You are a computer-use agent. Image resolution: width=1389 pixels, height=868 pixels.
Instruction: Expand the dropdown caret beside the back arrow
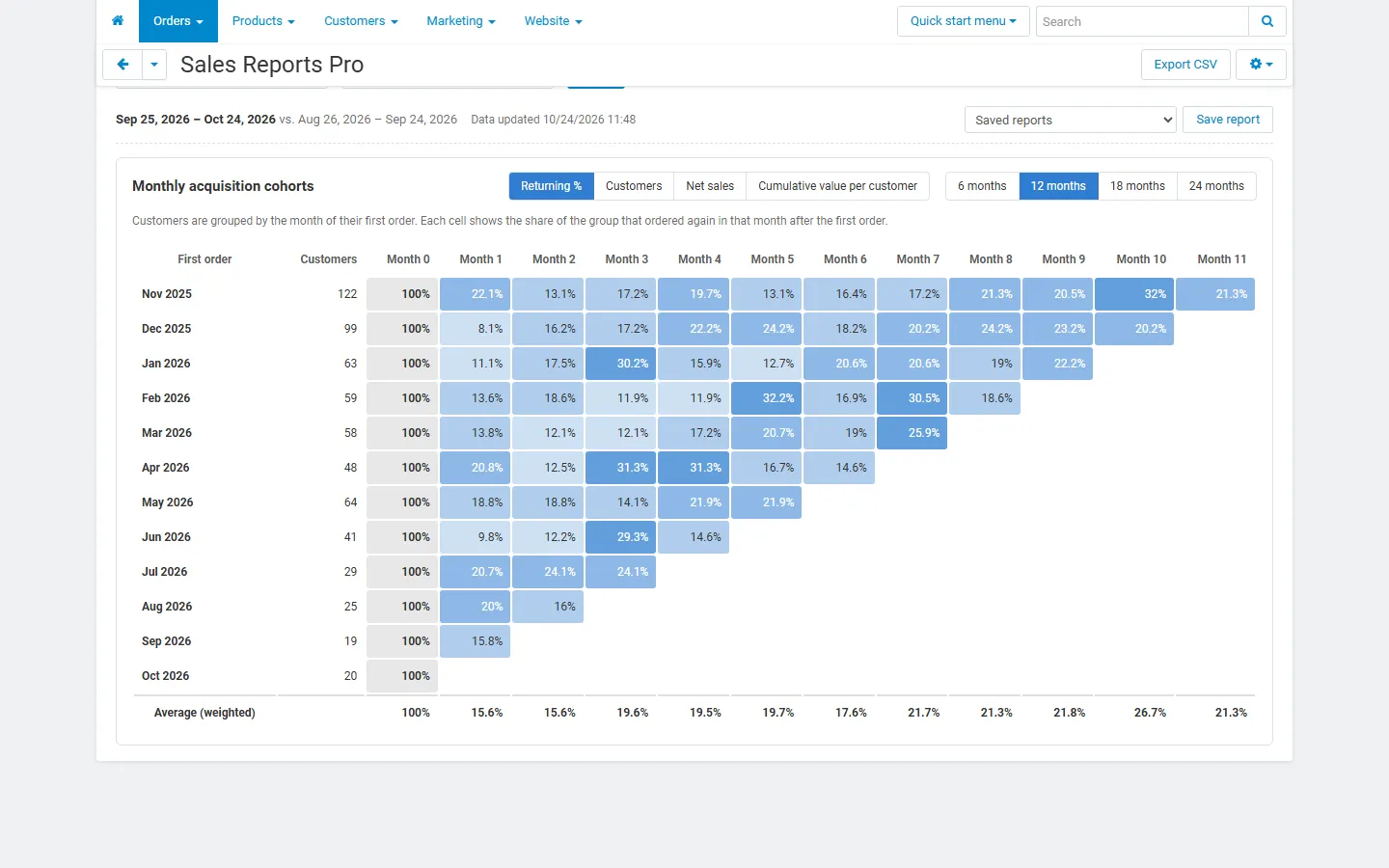point(154,65)
